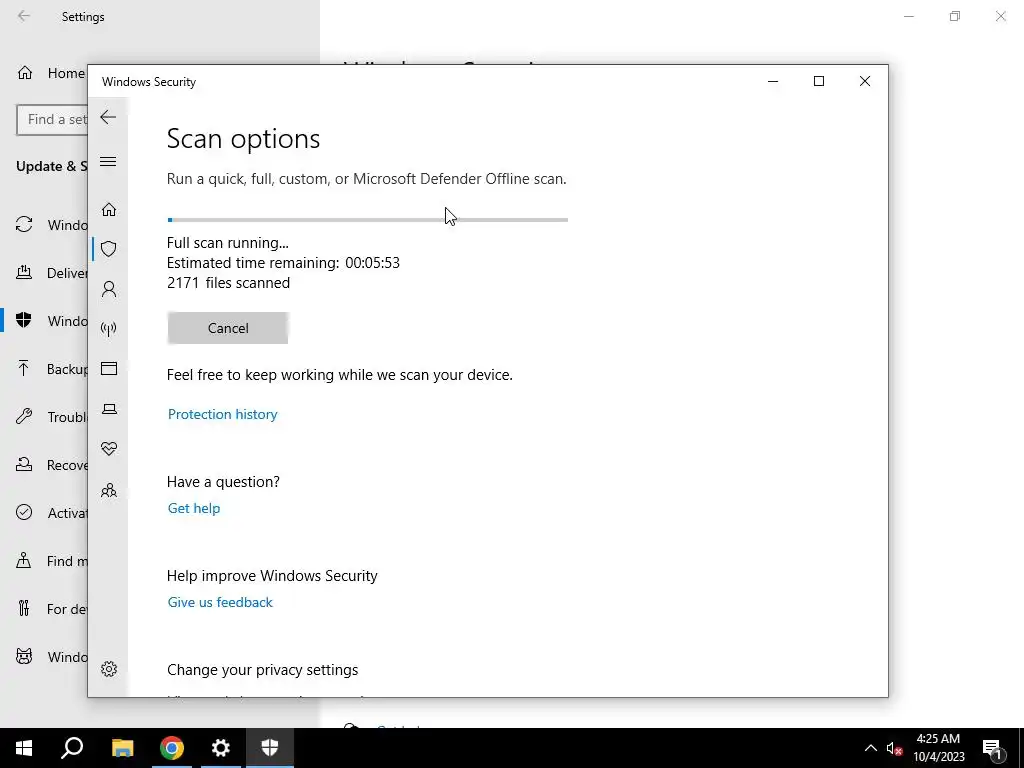Open Device security laptop icon

(109, 409)
